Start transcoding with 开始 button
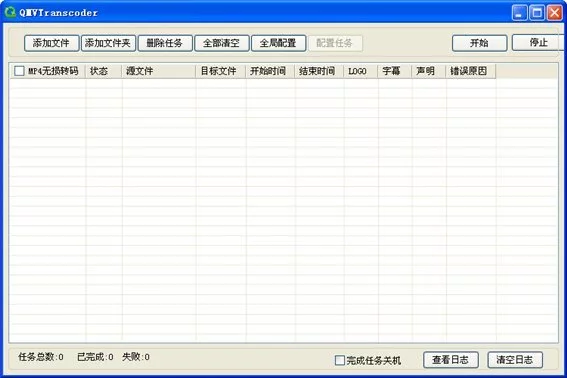Screen dimensions: 567x378 pos(479,43)
